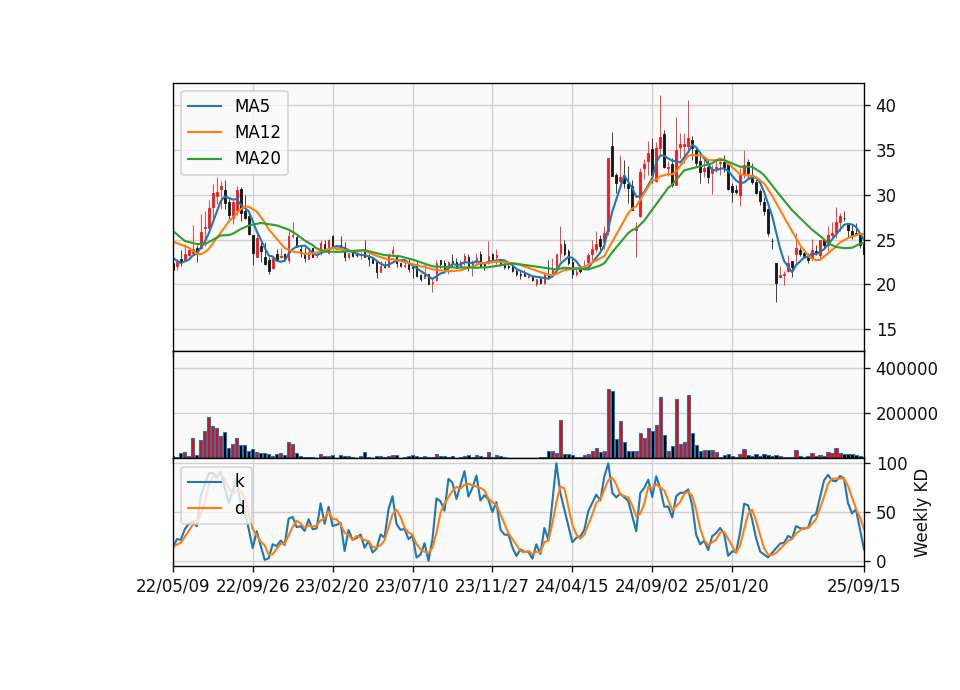Click the blue MA5 line sample in legend

pos(204,106)
